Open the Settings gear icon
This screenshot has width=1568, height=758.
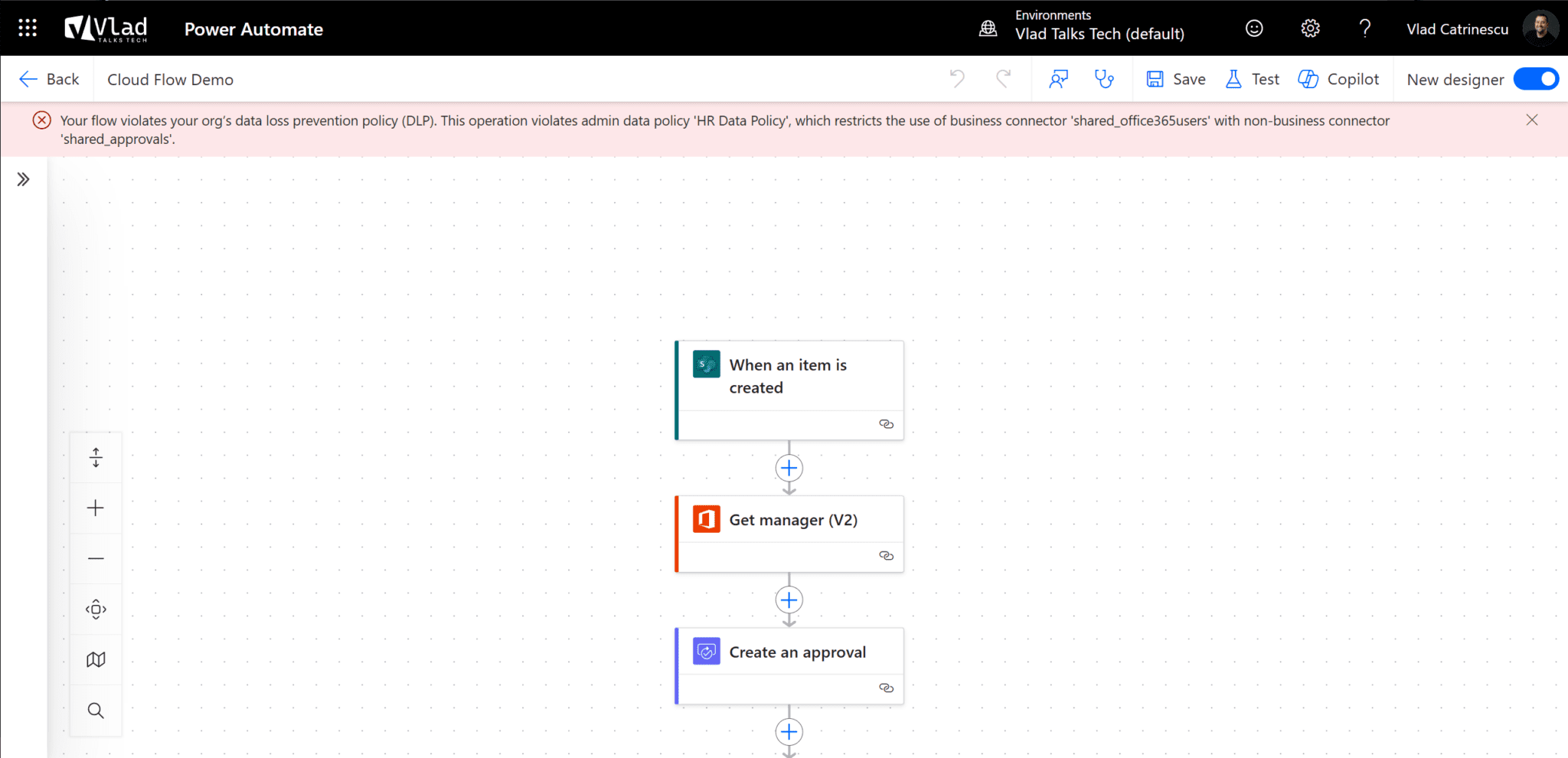point(1309,28)
